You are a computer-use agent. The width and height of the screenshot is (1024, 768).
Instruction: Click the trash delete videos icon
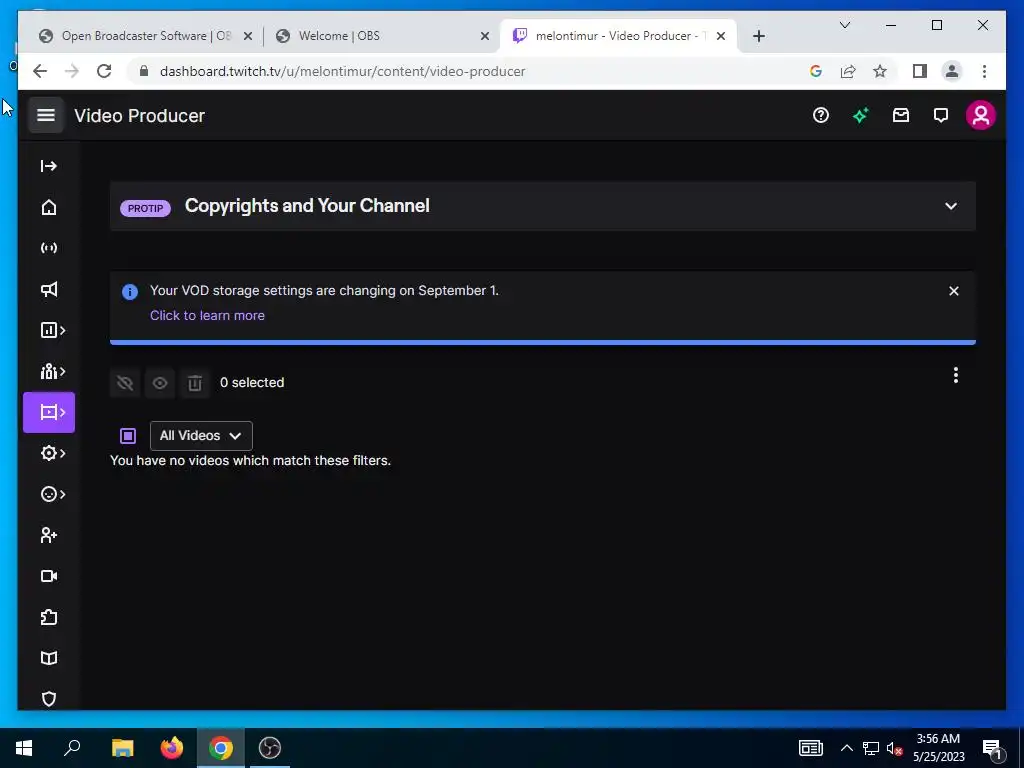point(195,383)
